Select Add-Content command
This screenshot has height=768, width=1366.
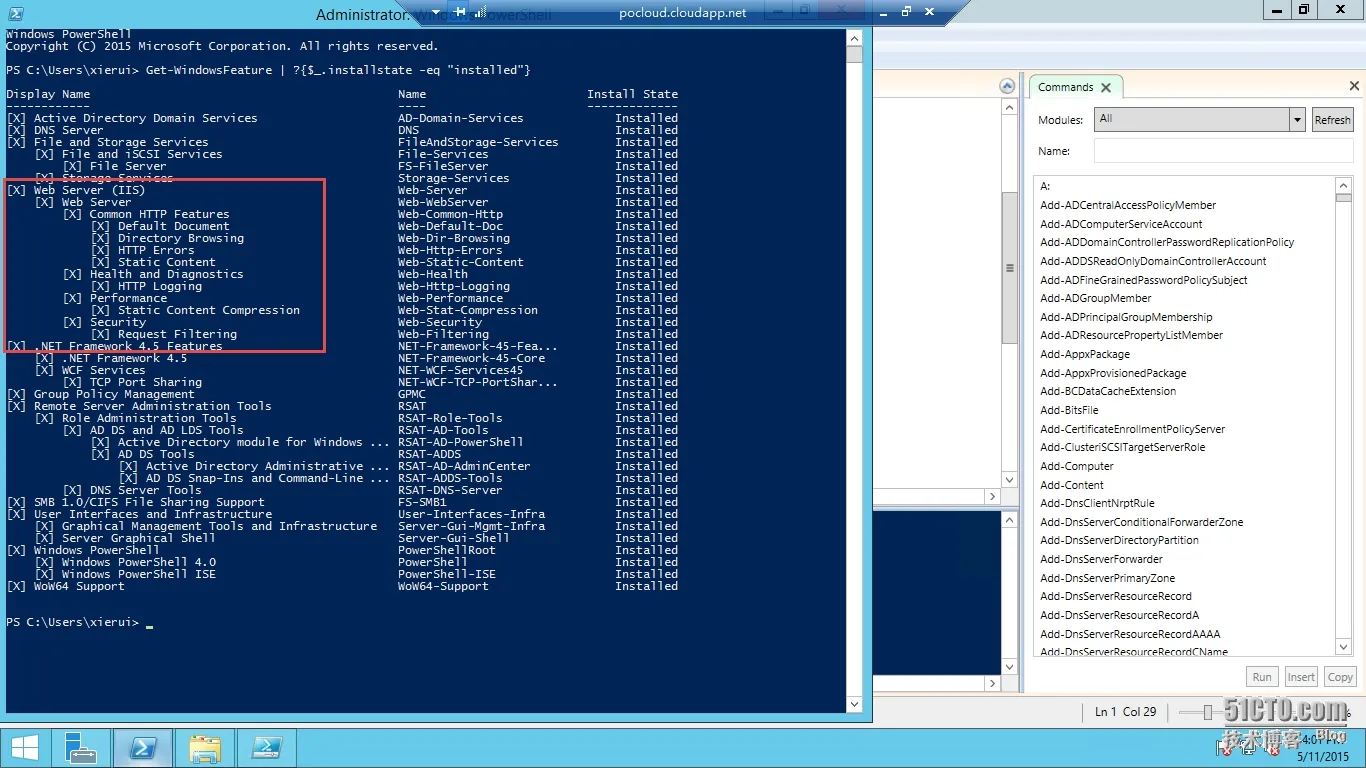pos(1072,485)
